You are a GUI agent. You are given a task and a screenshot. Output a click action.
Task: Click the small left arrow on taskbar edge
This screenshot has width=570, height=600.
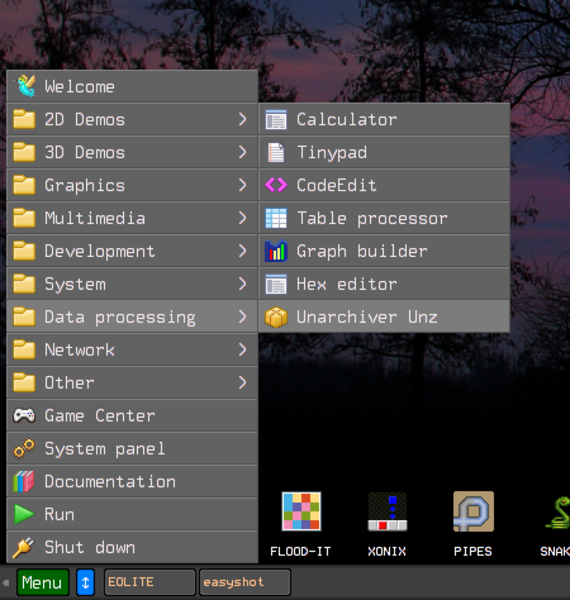(6, 582)
